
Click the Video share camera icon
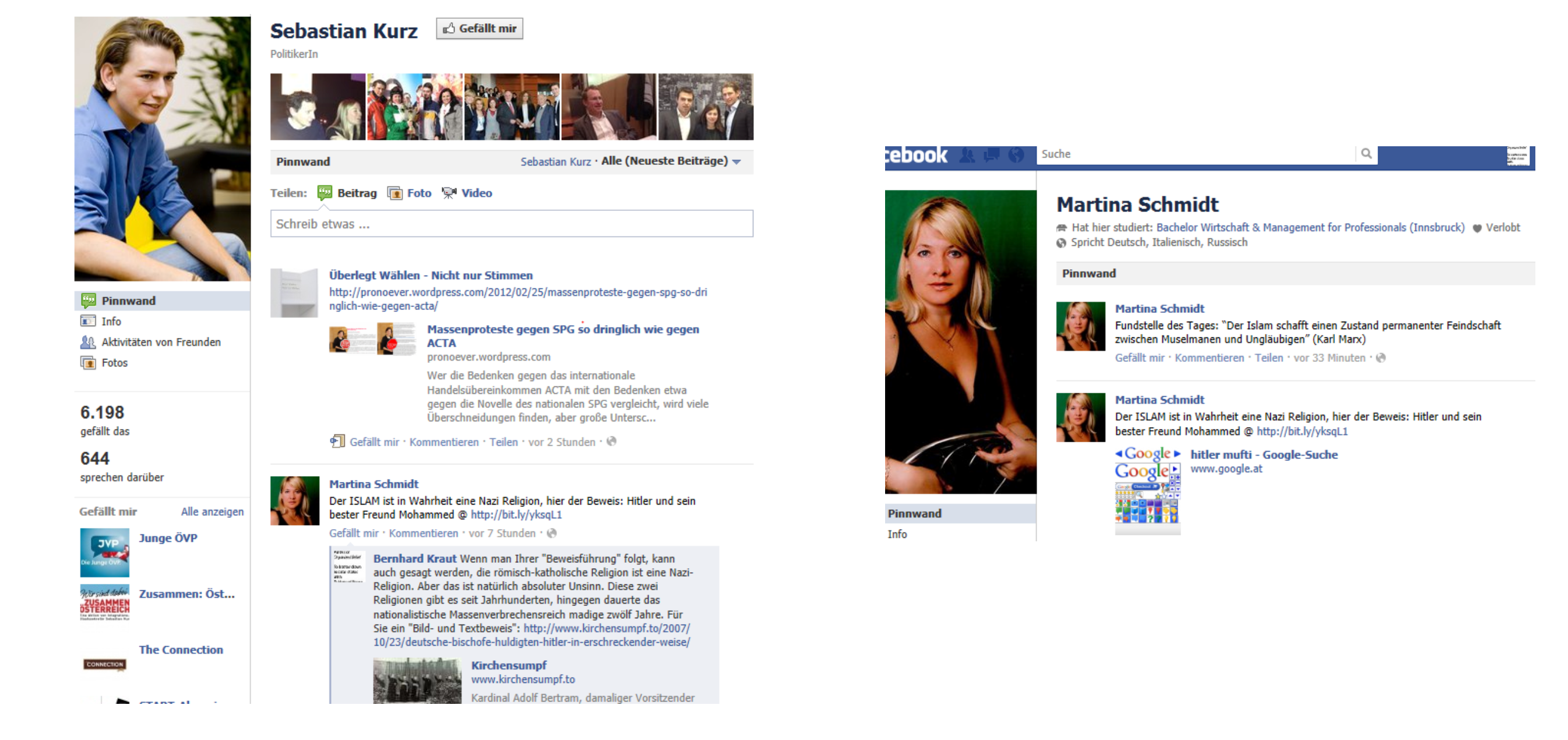tap(449, 193)
